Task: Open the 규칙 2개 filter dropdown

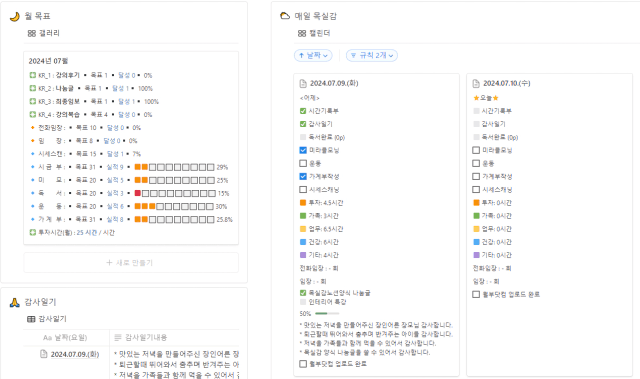Action: point(372,55)
